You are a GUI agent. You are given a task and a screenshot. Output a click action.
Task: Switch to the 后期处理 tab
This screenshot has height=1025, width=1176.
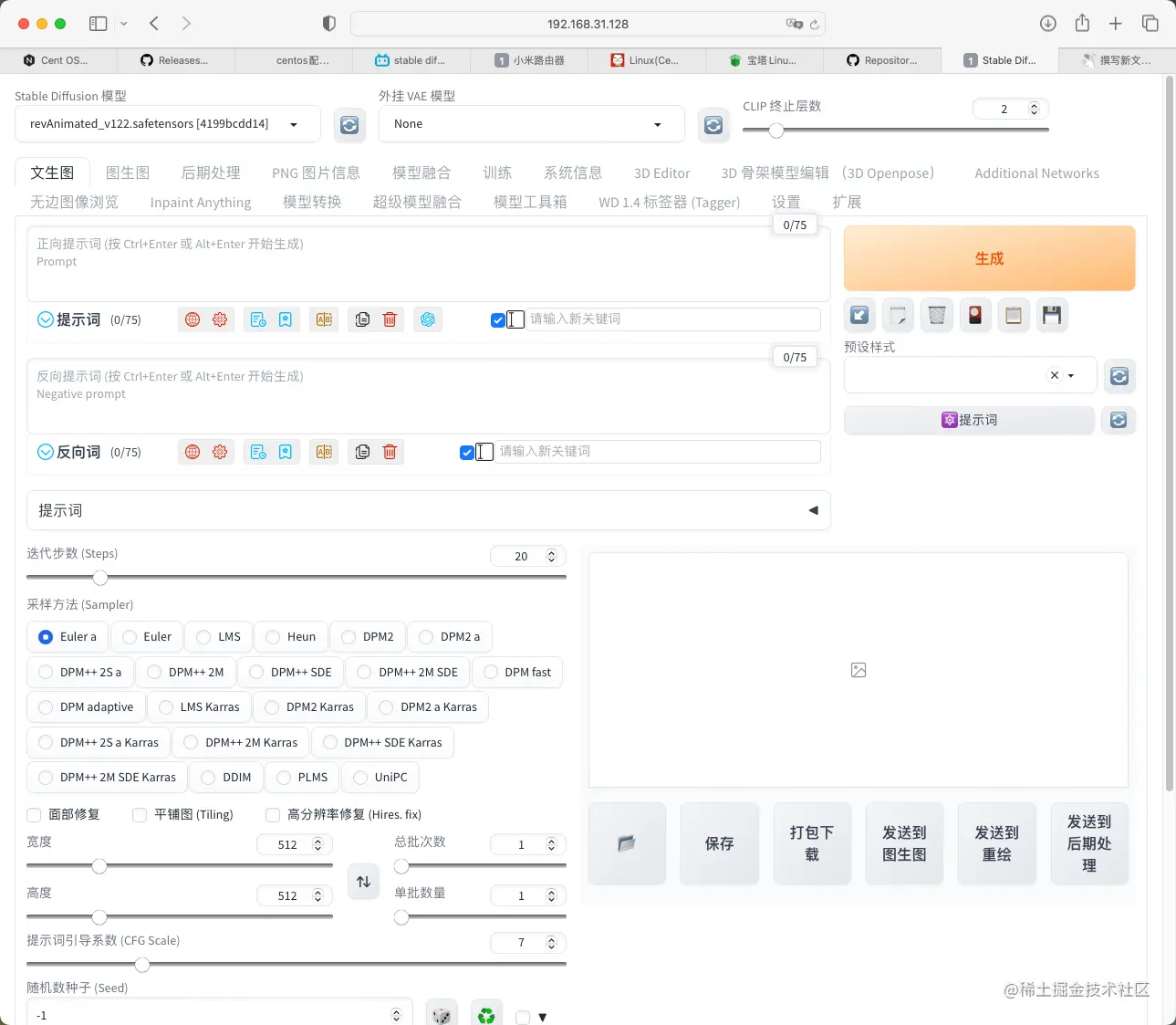pos(211,173)
